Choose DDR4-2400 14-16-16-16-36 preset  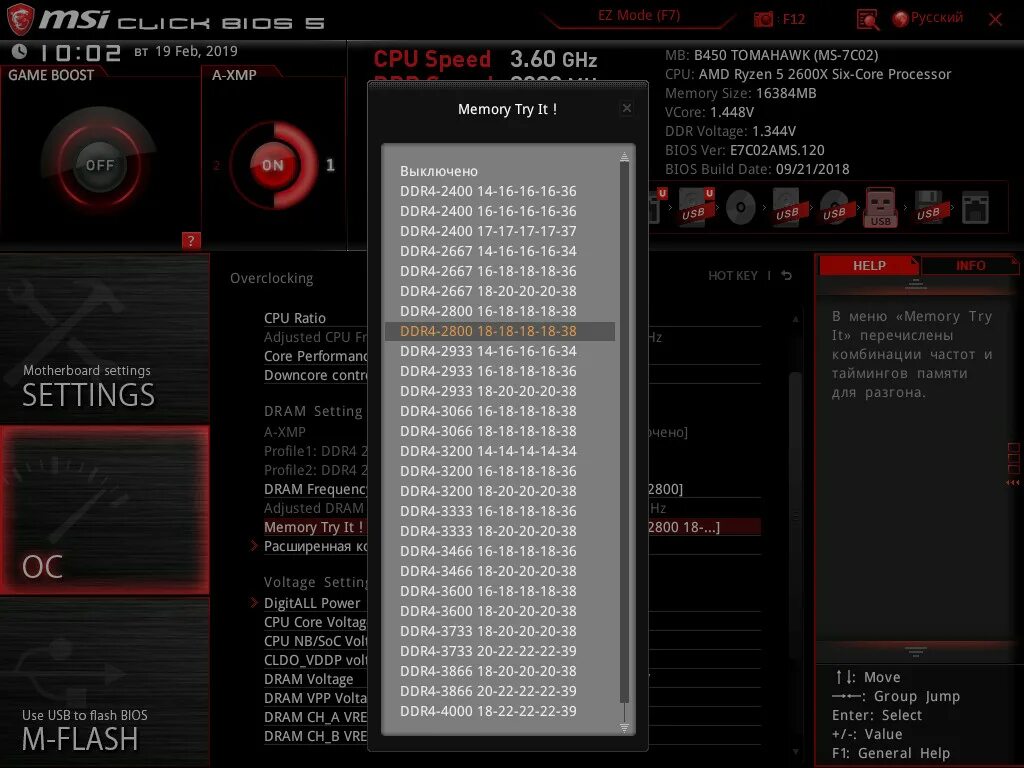[488, 191]
